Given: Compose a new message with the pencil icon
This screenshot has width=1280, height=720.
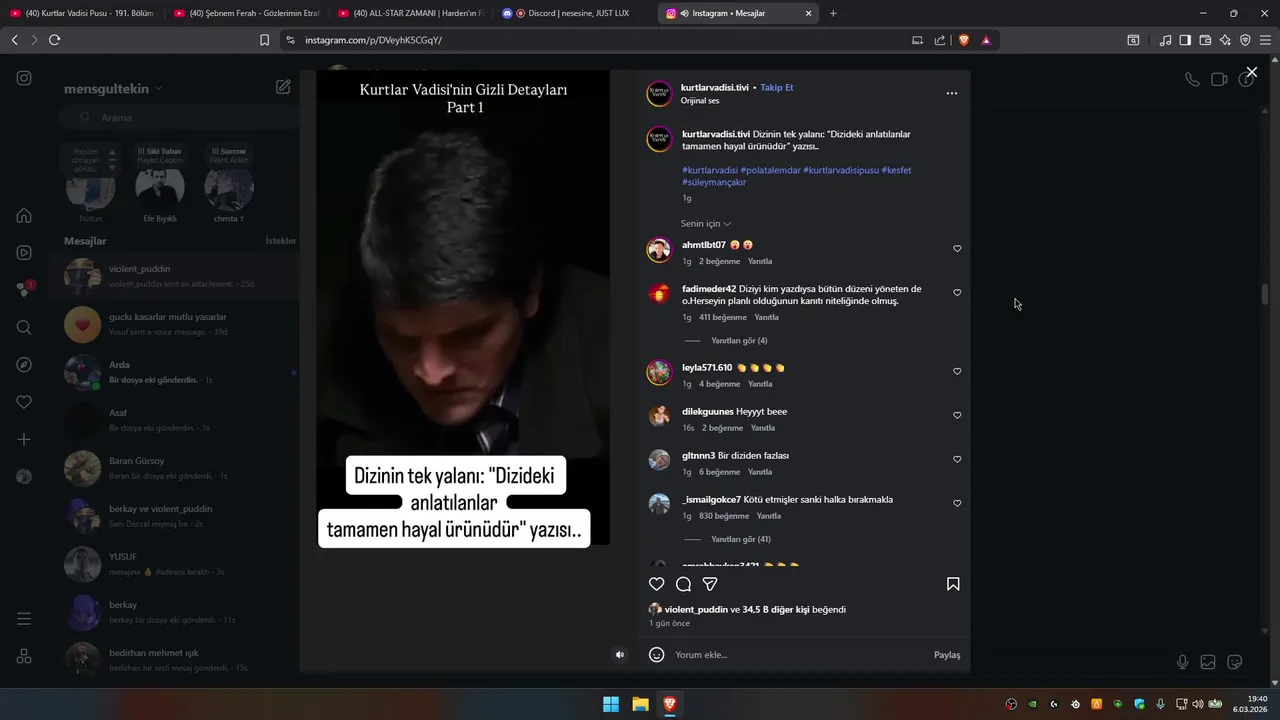Looking at the screenshot, I should click(x=283, y=87).
